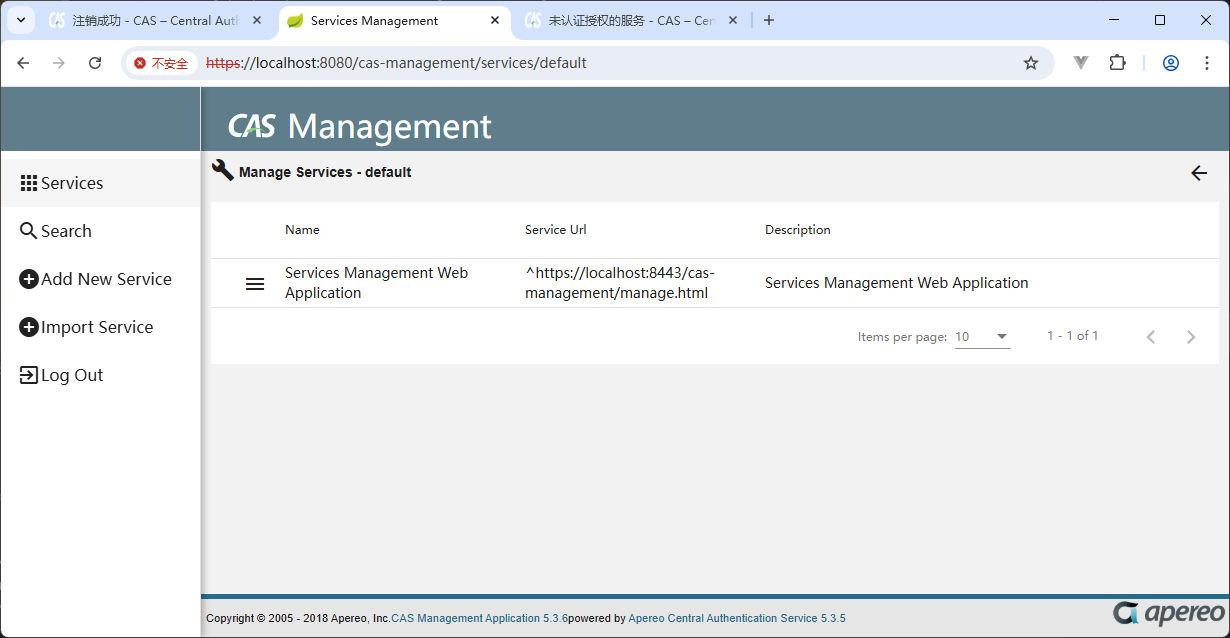Click the Name column header

click(302, 230)
